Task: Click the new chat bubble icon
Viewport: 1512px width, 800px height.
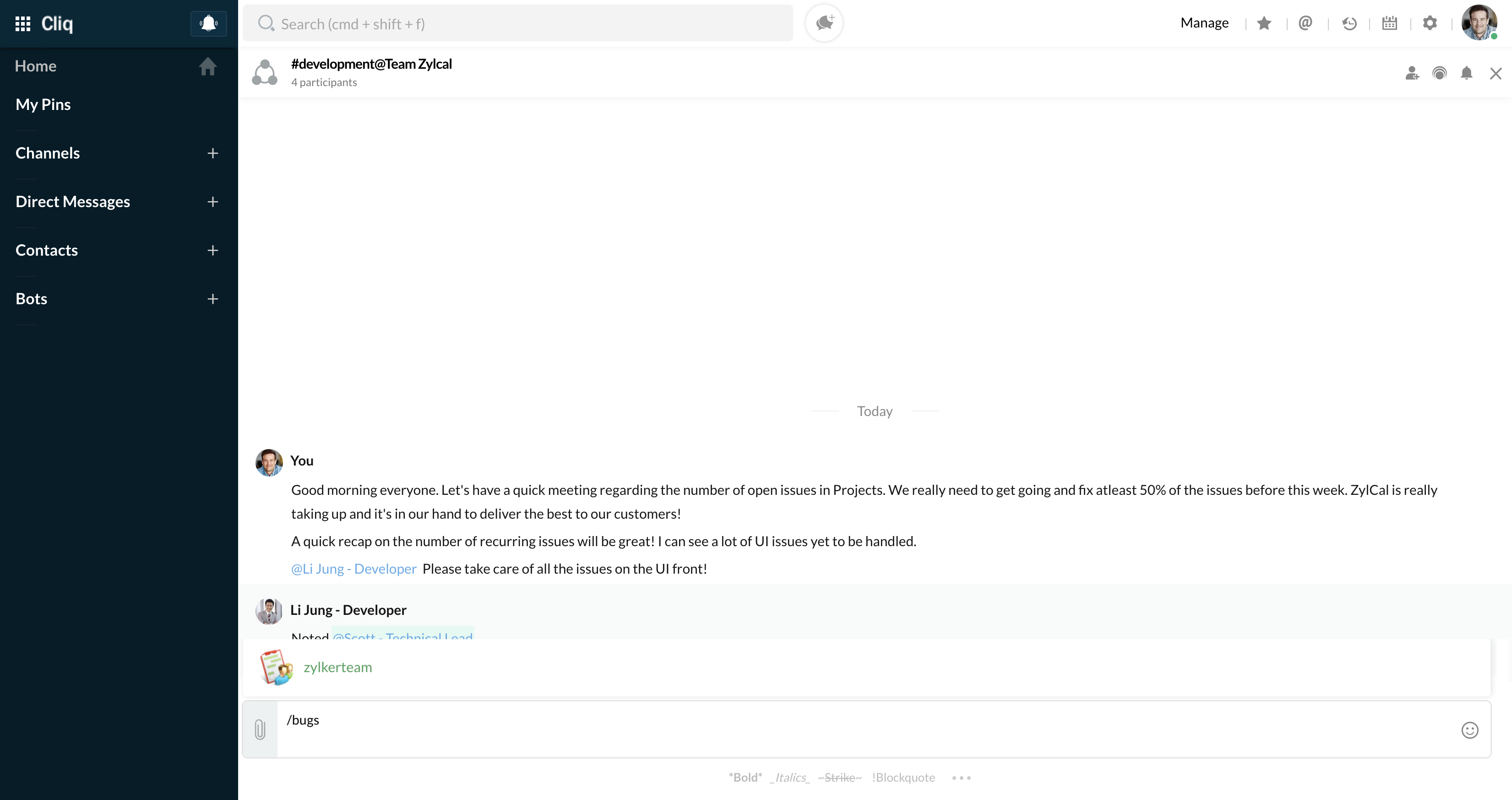Action: point(824,23)
